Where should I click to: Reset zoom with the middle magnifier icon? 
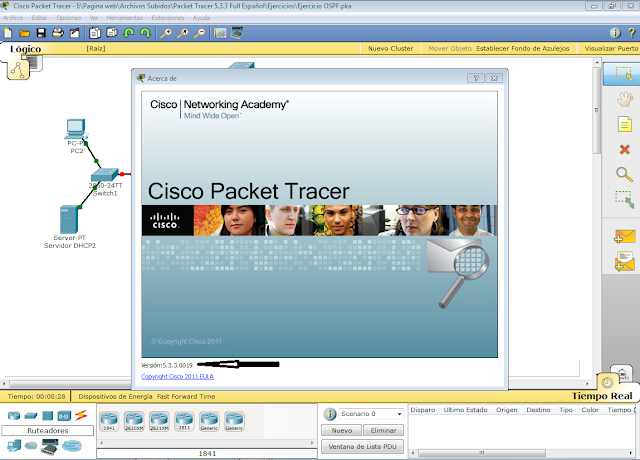182,33
